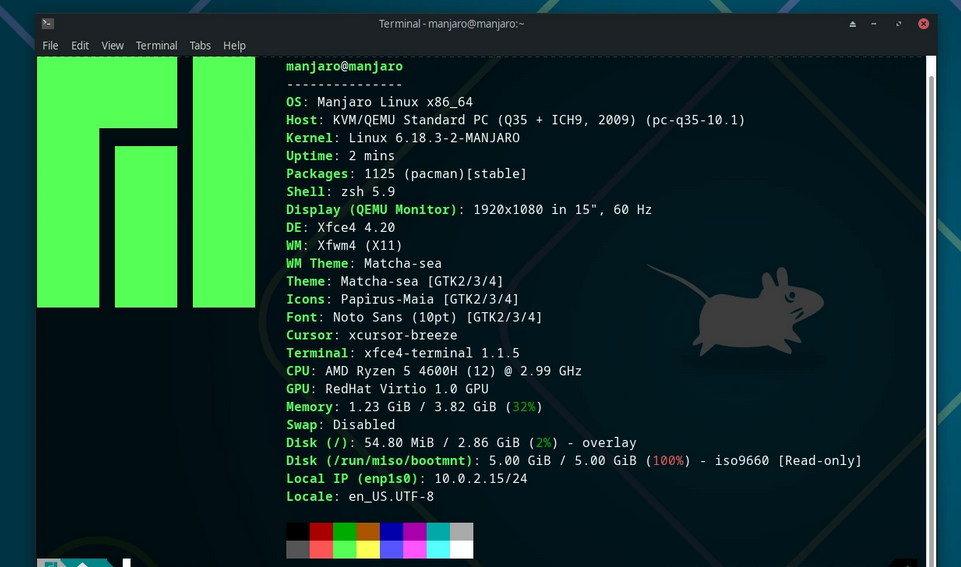Screen dimensions: 961x567
Task: Click the terminal vertical scrollbar
Action: tap(931, 311)
